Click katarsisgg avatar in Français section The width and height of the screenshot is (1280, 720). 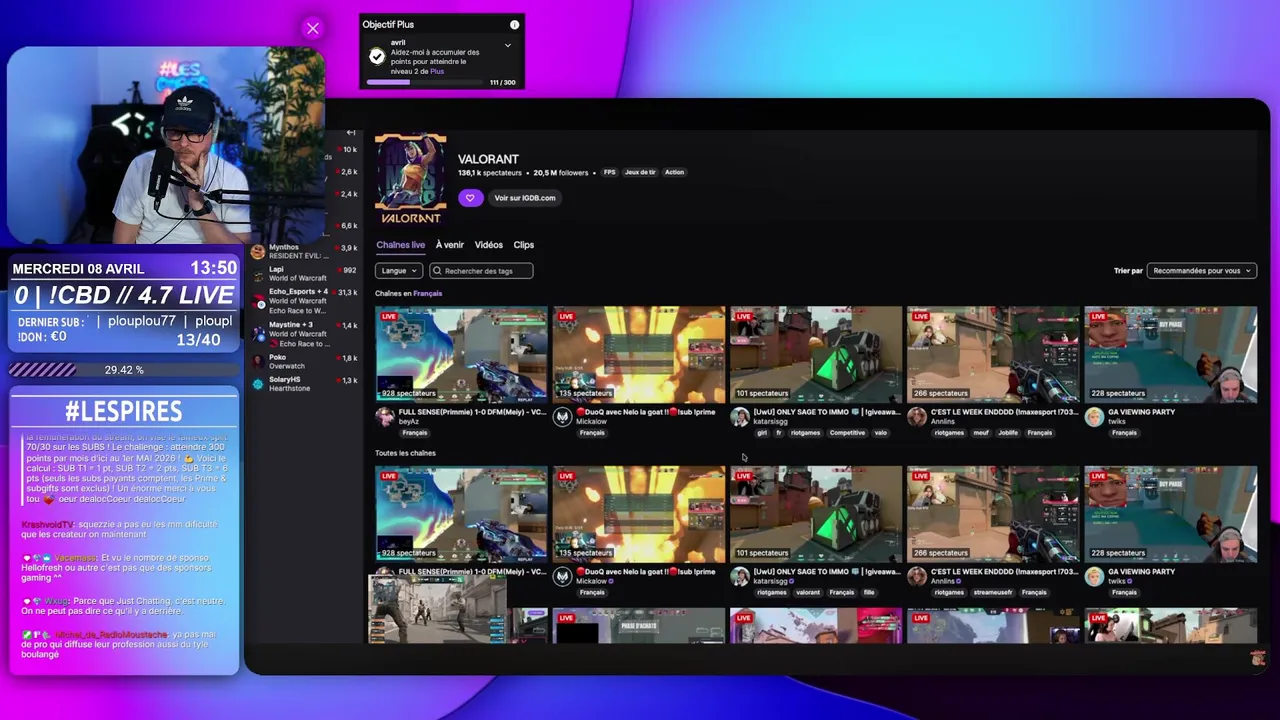[x=739, y=417]
